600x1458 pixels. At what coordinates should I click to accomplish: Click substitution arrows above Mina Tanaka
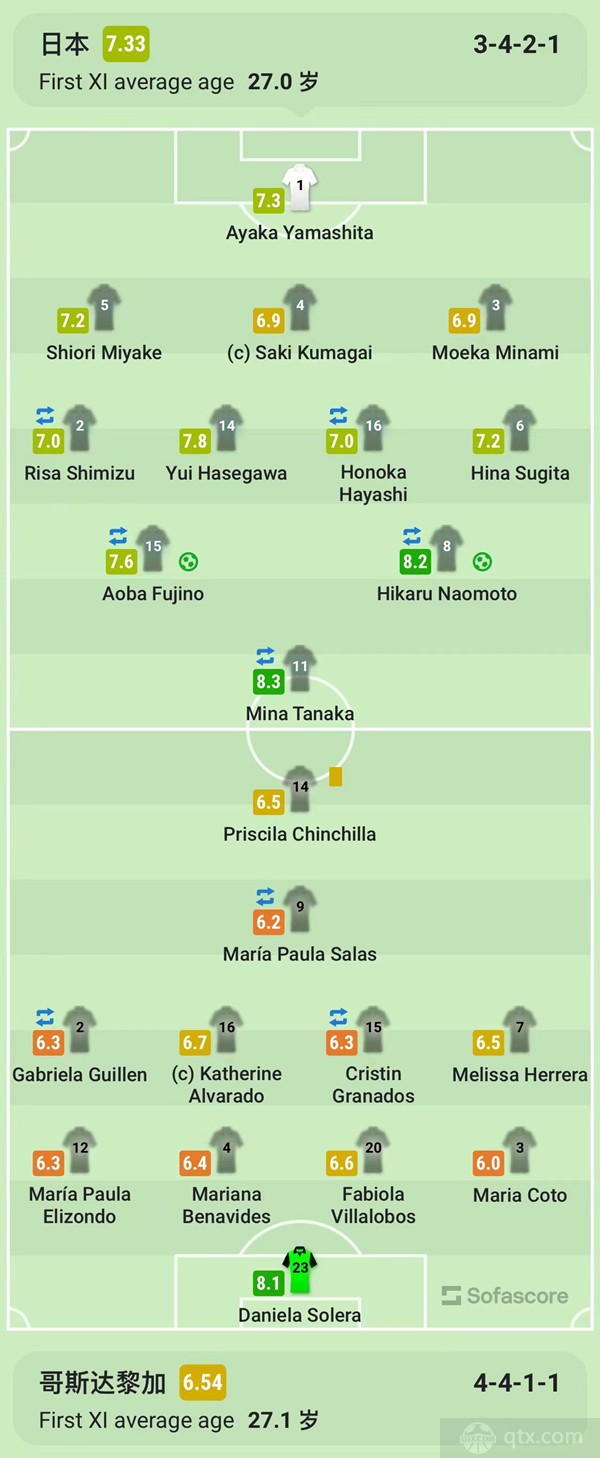tap(265, 656)
